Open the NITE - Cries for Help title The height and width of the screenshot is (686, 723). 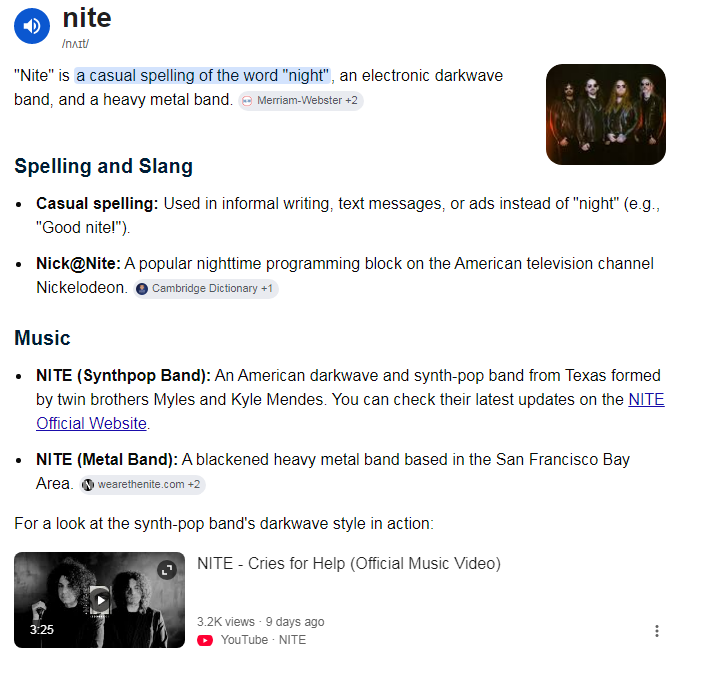(x=349, y=563)
